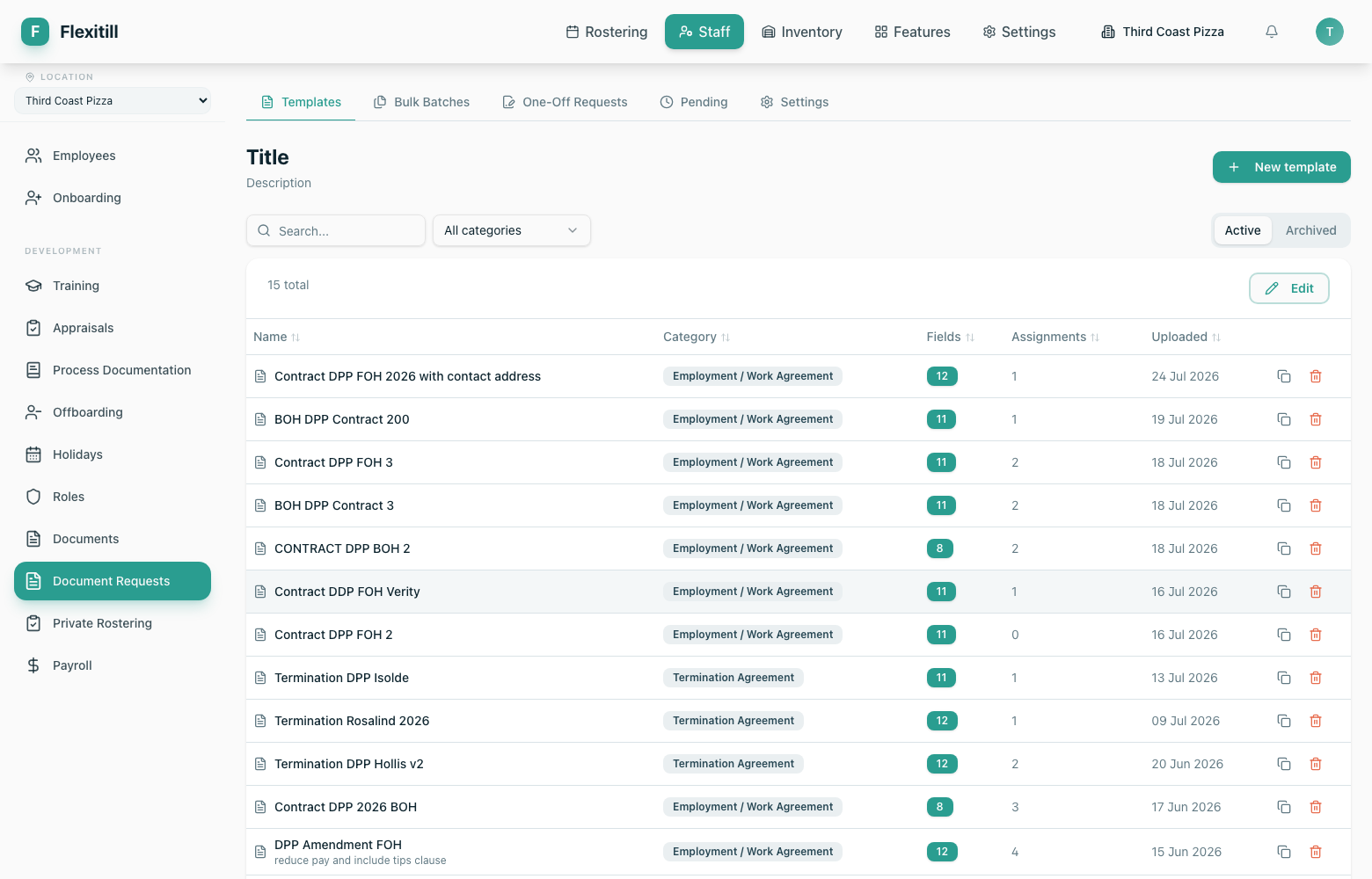
Task: Switch to the One-Off Requests tab
Action: (565, 102)
